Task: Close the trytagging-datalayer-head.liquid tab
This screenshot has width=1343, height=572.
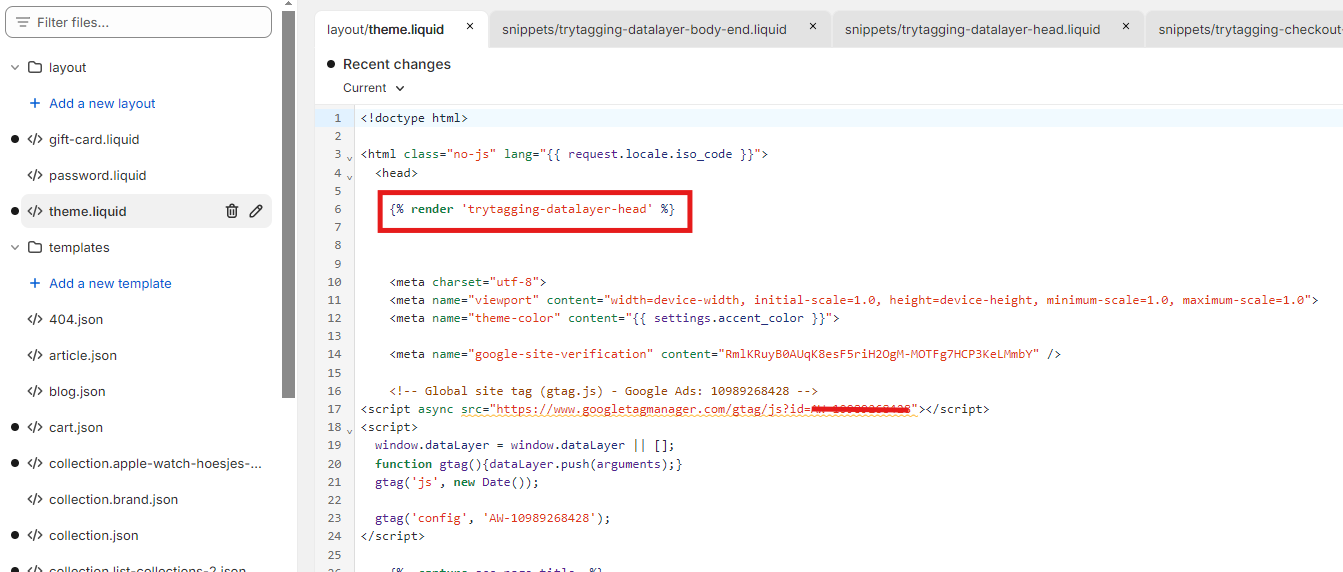Action: coord(1126,27)
